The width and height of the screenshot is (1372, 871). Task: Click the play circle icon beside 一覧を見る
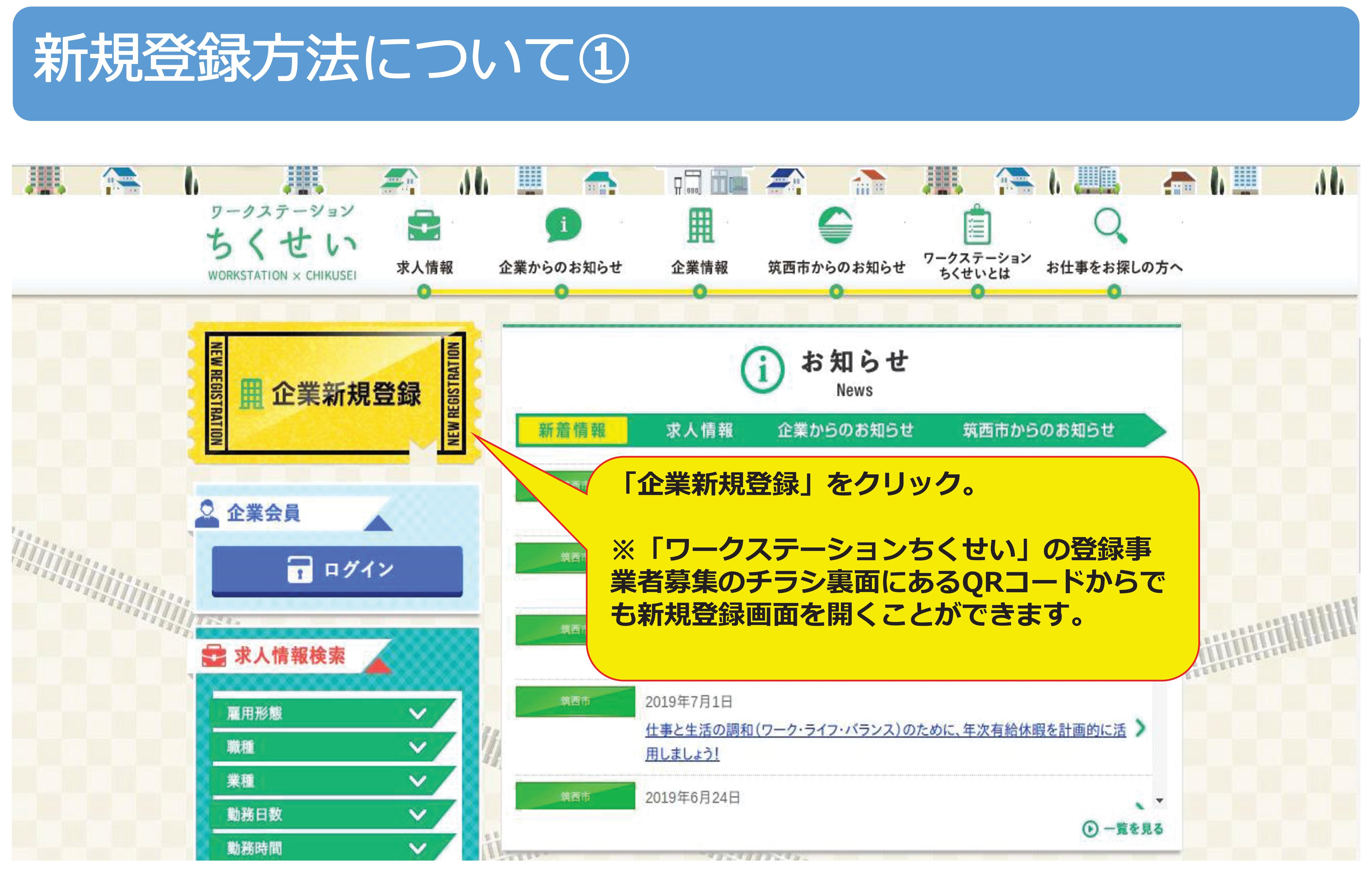1089,829
